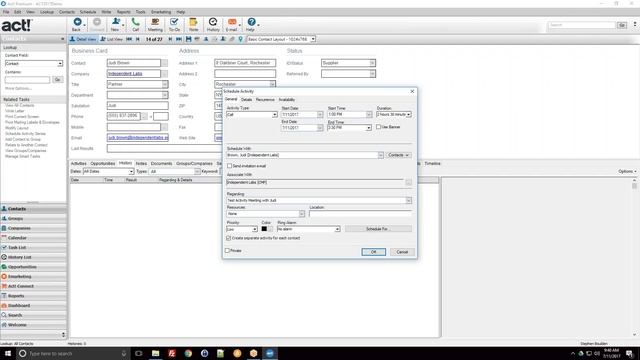This screenshot has height=360, width=640.
Task: Go to last record arrow
Action: click(179, 39)
